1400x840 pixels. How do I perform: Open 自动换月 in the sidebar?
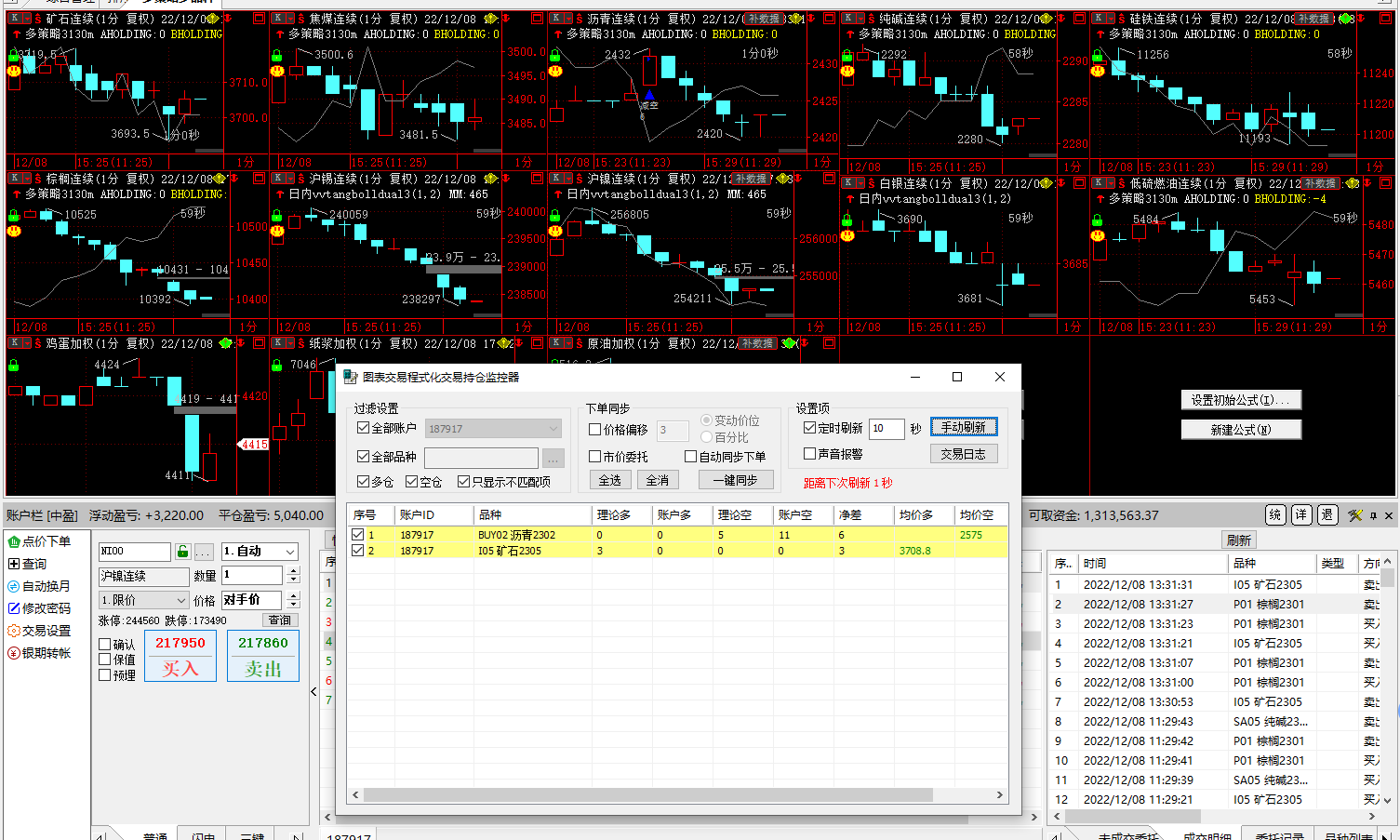[46, 586]
